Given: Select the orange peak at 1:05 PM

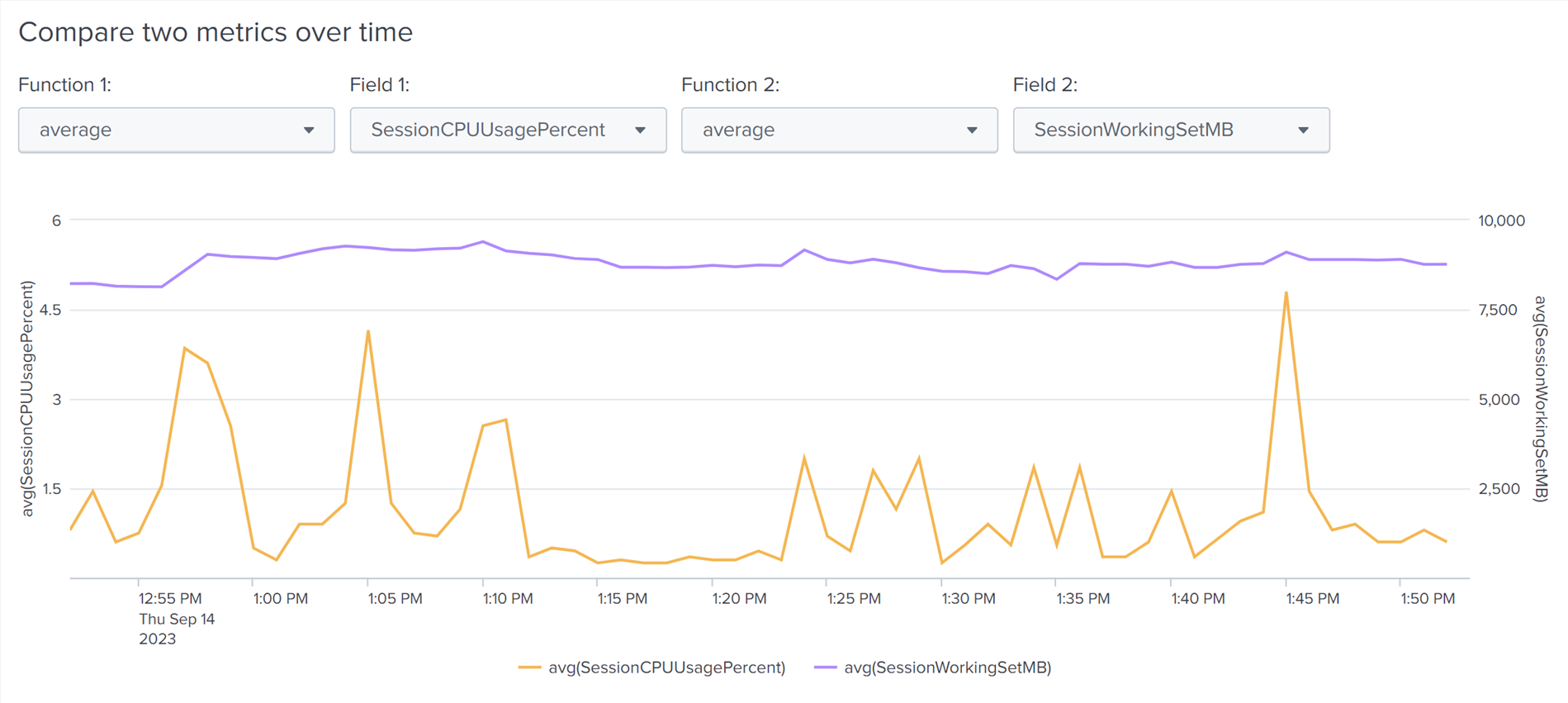Looking at the screenshot, I should (x=368, y=331).
